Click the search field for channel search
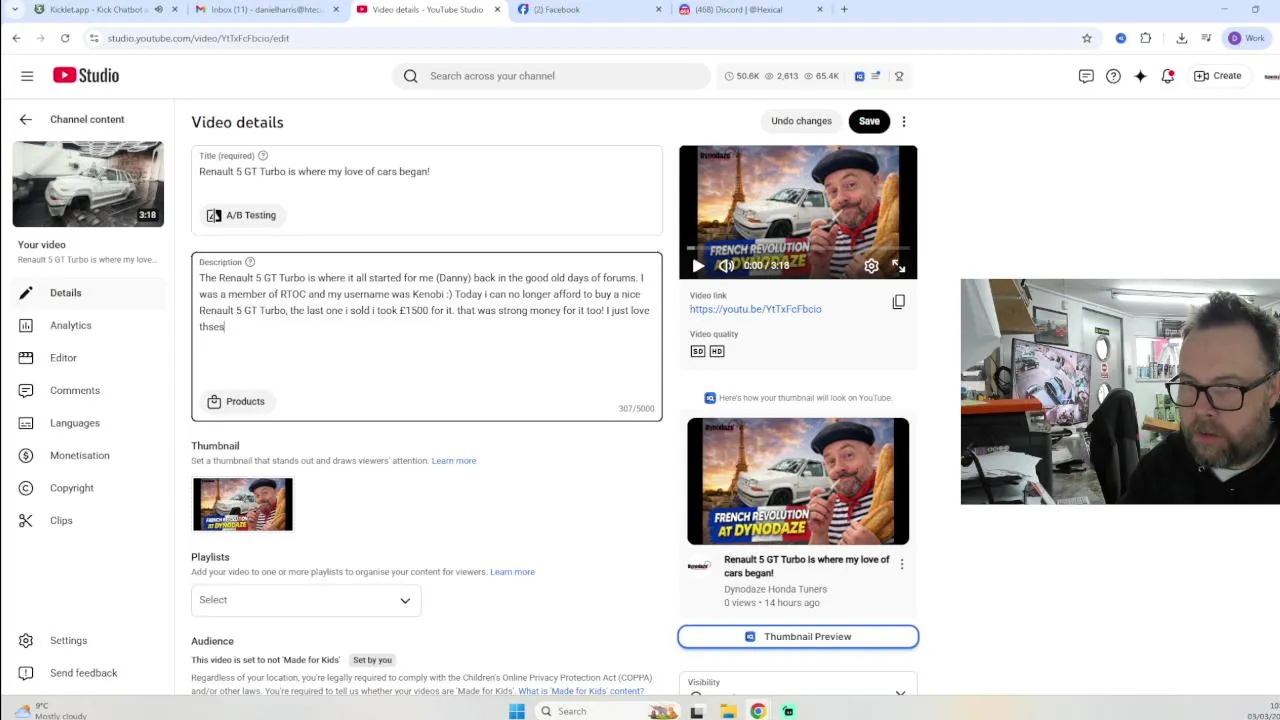The height and width of the screenshot is (720, 1280). [565, 76]
